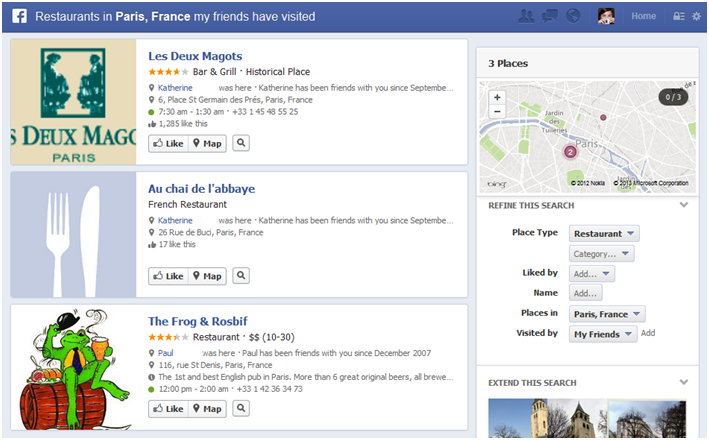Click search bar query text
The height and width of the screenshot is (440, 709).
(x=175, y=17)
